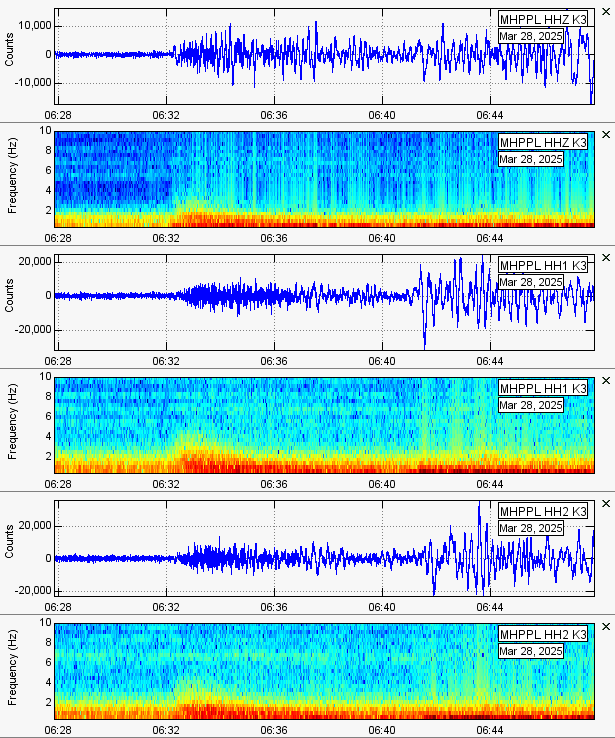Click the 06:44 time tick under HH2 spectrogram

click(489, 731)
